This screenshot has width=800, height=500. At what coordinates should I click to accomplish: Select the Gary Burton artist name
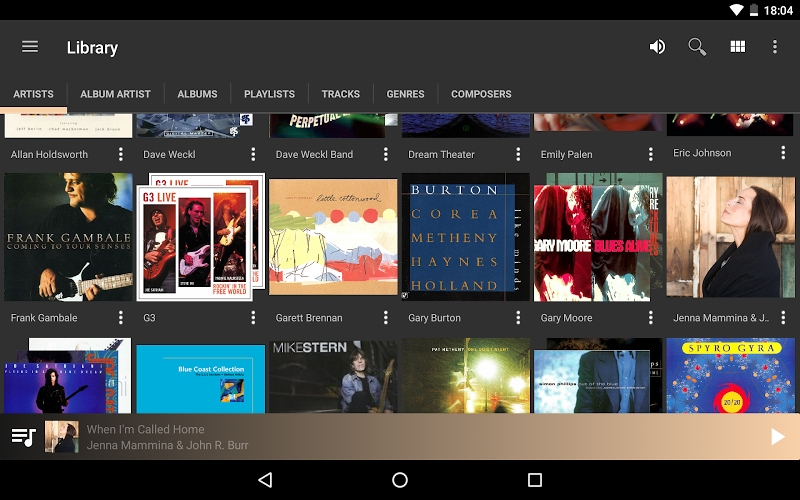pos(434,318)
